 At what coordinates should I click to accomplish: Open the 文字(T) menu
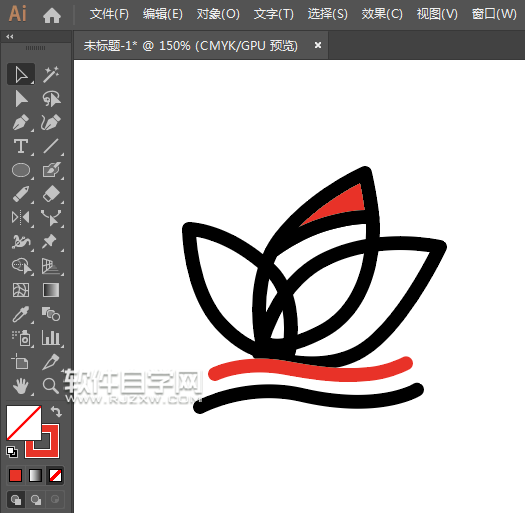click(x=274, y=14)
